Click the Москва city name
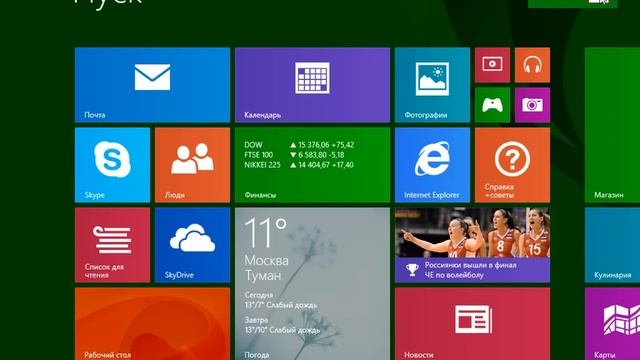The image size is (640, 360). tap(267, 260)
